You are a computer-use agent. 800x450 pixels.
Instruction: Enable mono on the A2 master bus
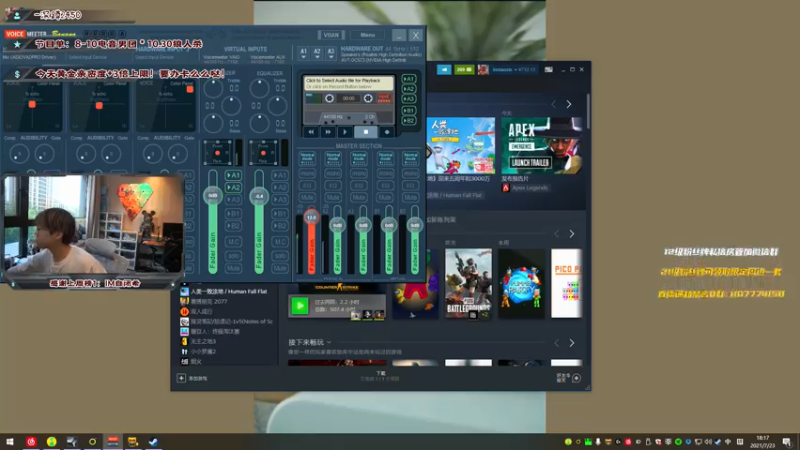(333, 174)
